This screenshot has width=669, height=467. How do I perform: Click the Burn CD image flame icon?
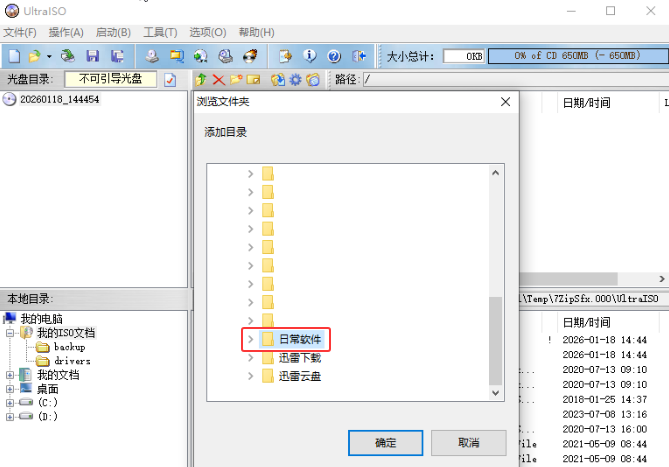(252, 56)
